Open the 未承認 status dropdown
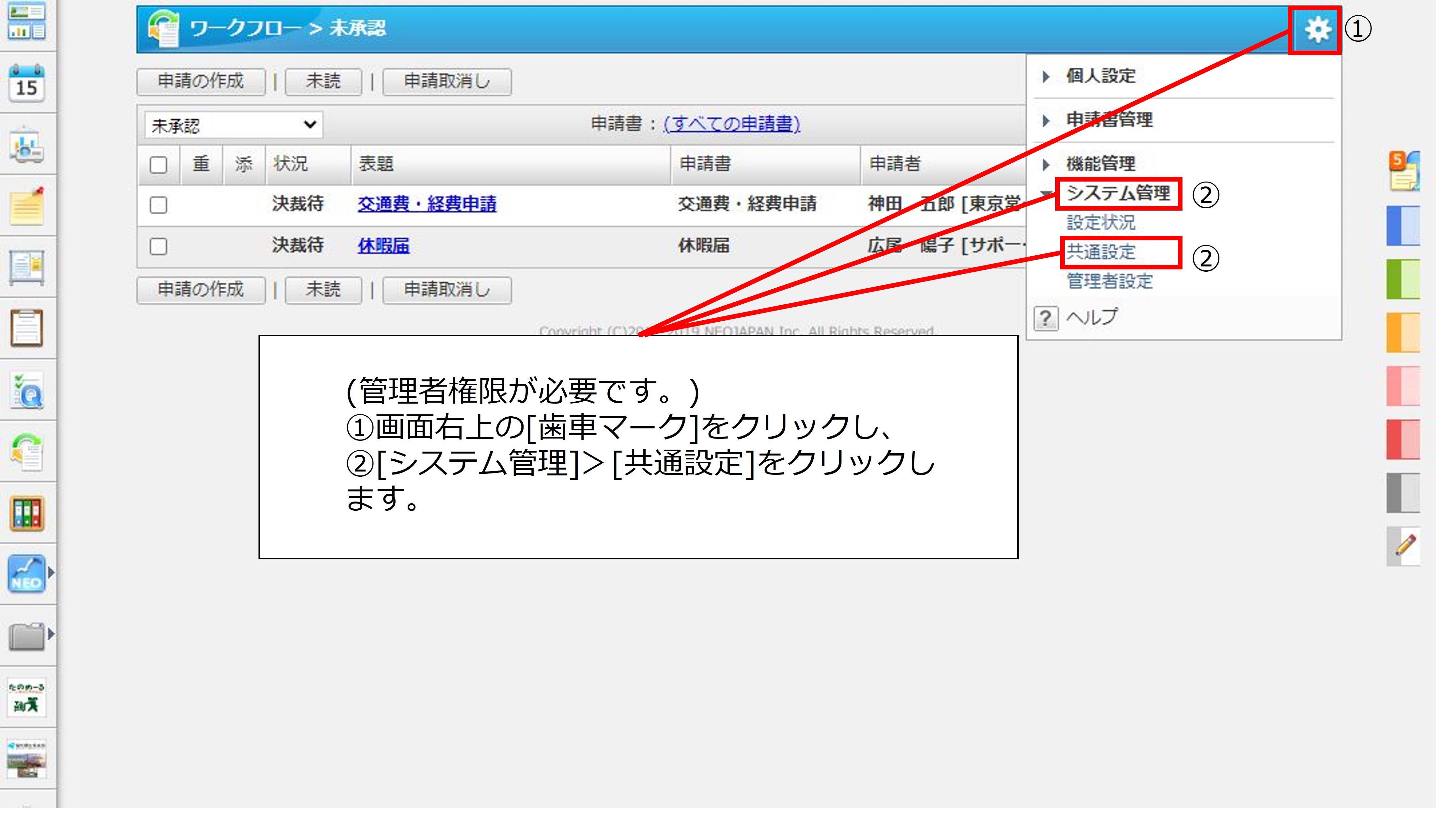The height and width of the screenshot is (816, 1456). pyautogui.click(x=233, y=125)
